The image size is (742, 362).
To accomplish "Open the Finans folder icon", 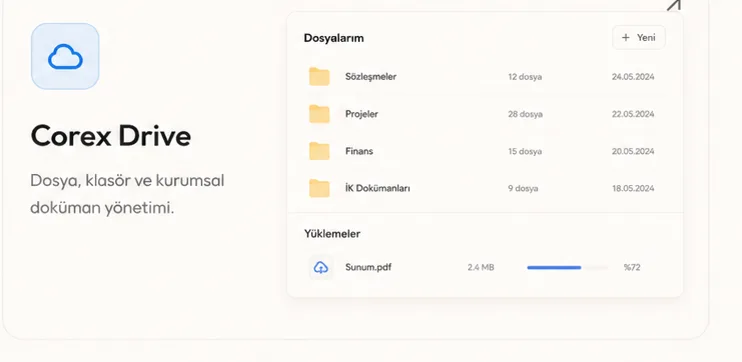I will 319,151.
